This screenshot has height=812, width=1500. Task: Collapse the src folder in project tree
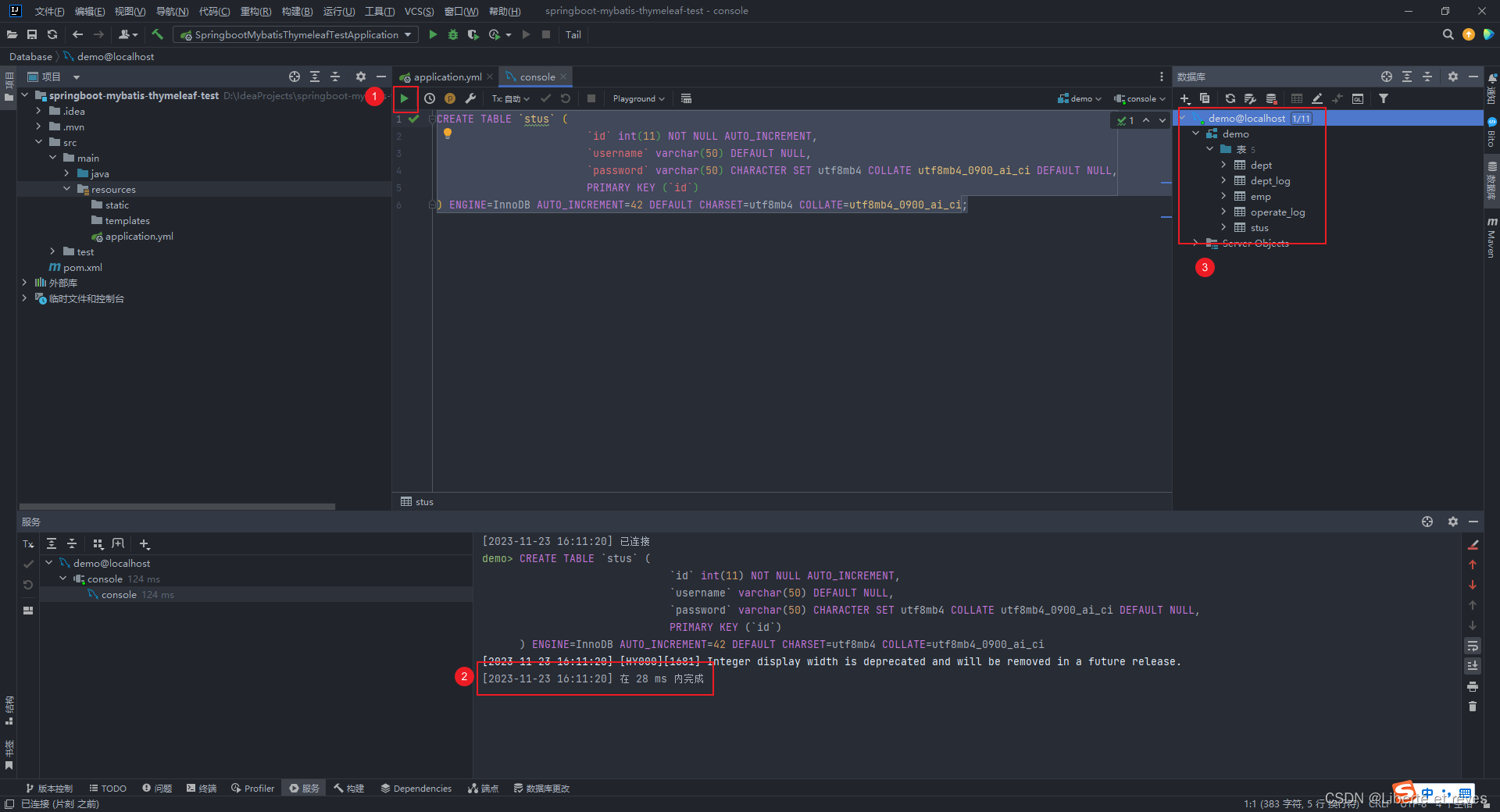pyautogui.click(x=38, y=142)
